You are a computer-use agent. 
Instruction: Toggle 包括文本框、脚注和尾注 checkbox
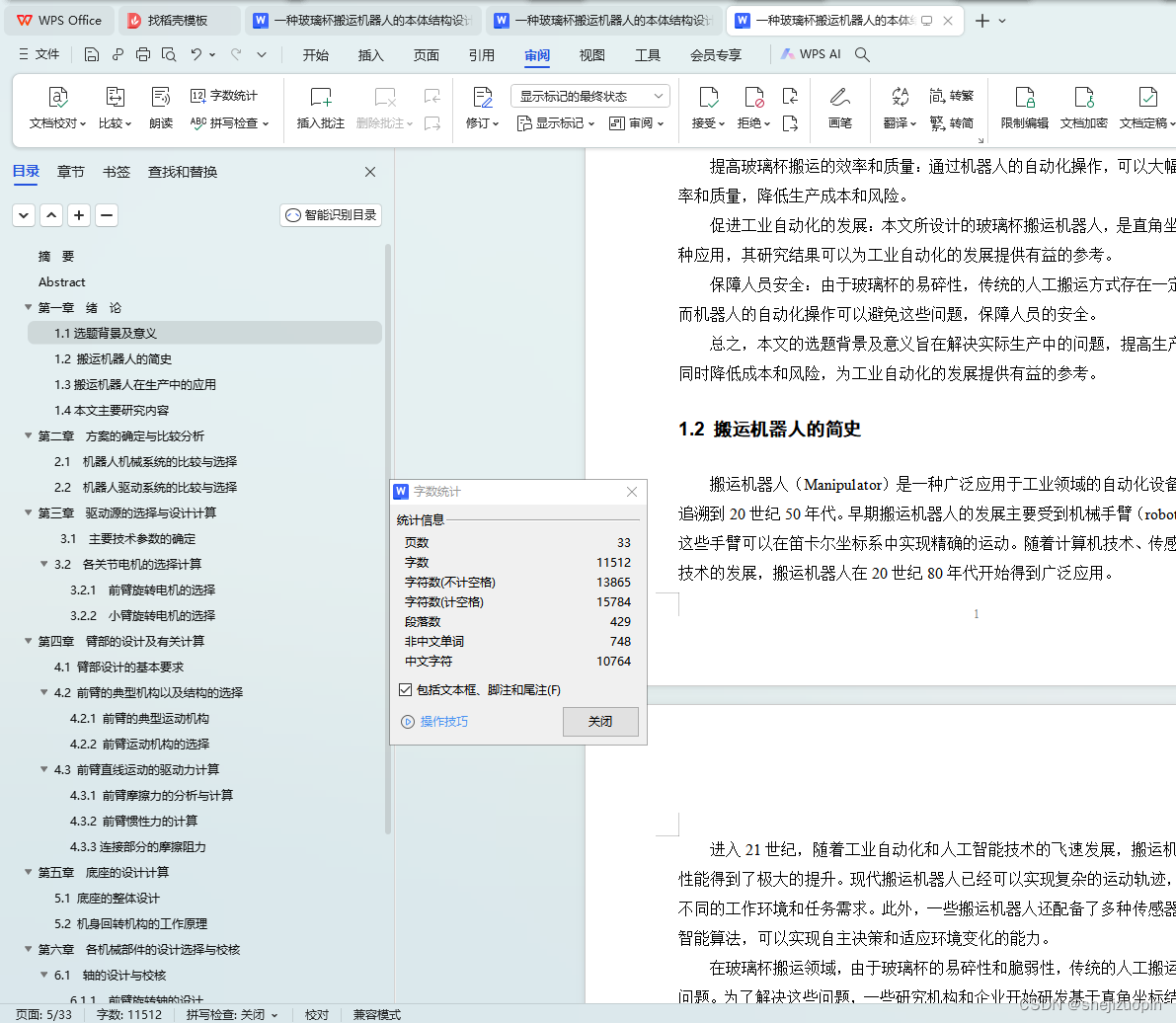[406, 689]
